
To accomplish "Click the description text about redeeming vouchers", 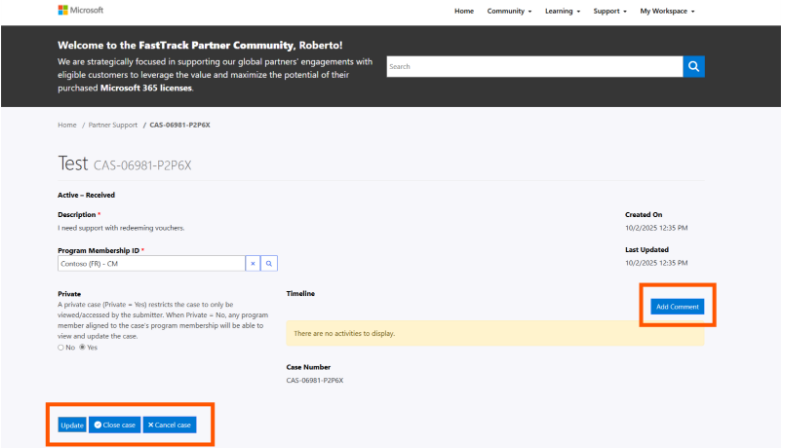I will [x=121, y=228].
